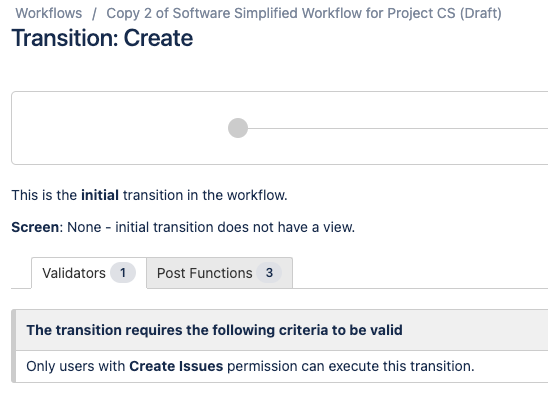The width and height of the screenshot is (548, 401).
Task: Open the Workflows breadcrumb link
Action: (x=49, y=13)
